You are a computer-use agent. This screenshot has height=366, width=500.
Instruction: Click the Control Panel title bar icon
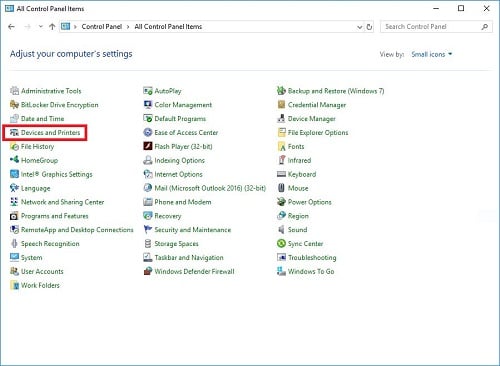(x=10, y=8)
